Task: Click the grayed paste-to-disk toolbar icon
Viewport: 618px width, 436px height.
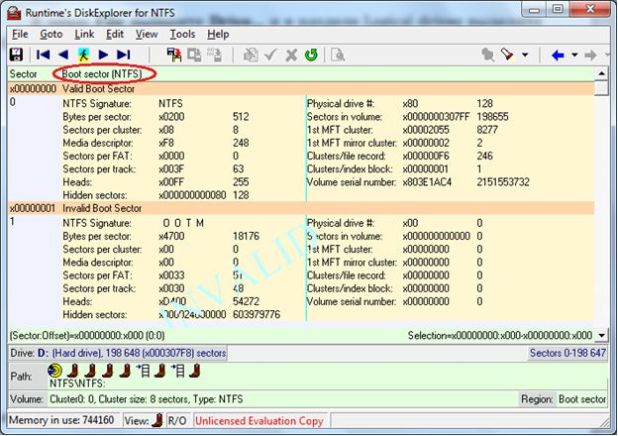Action: pyautogui.click(x=214, y=55)
